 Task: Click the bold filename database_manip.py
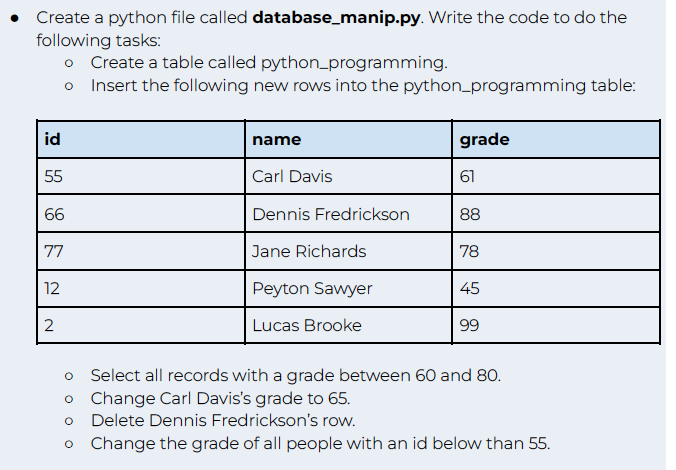click(x=336, y=18)
